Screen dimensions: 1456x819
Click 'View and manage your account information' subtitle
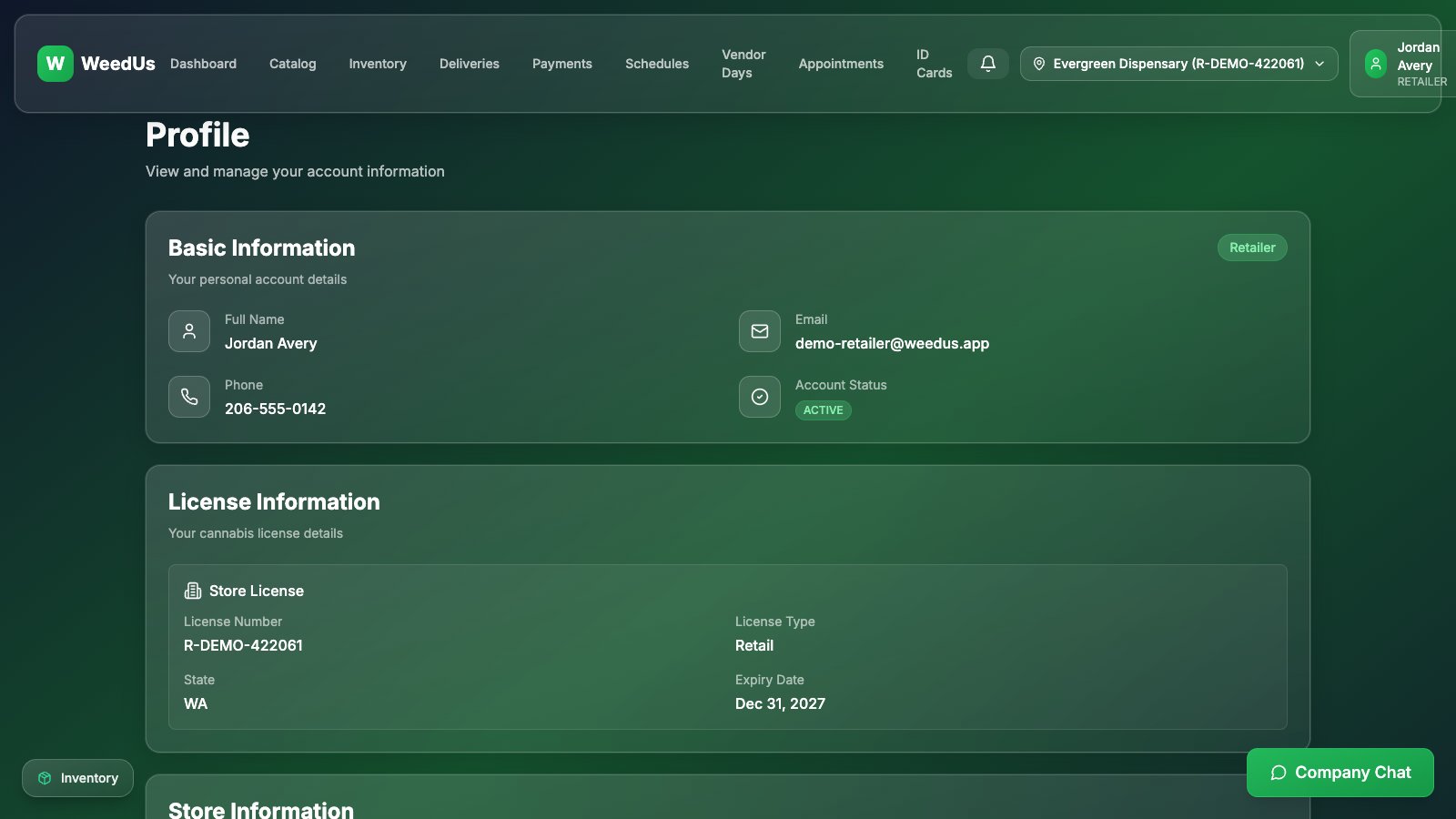tap(295, 171)
